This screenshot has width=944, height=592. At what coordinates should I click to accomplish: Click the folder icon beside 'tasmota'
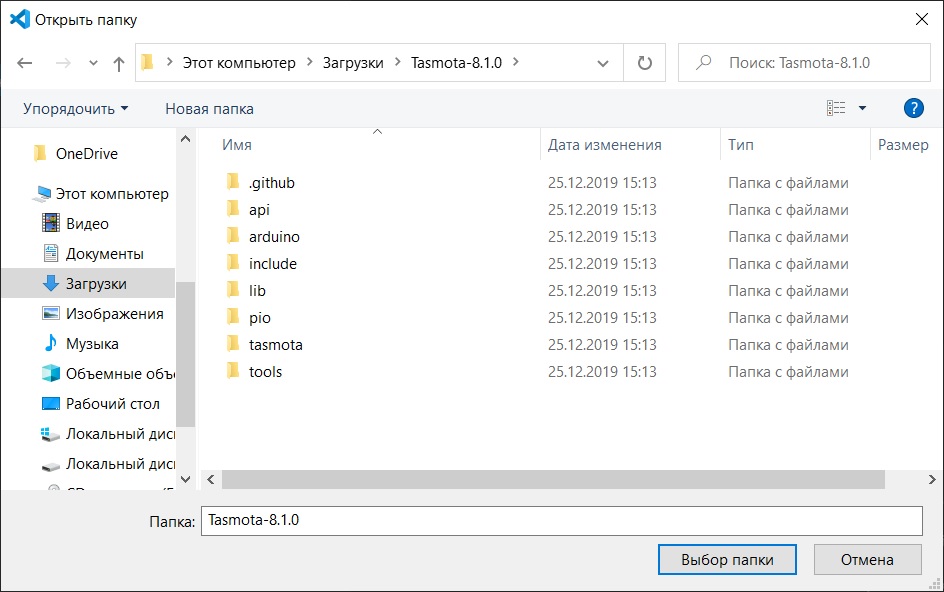(x=233, y=344)
